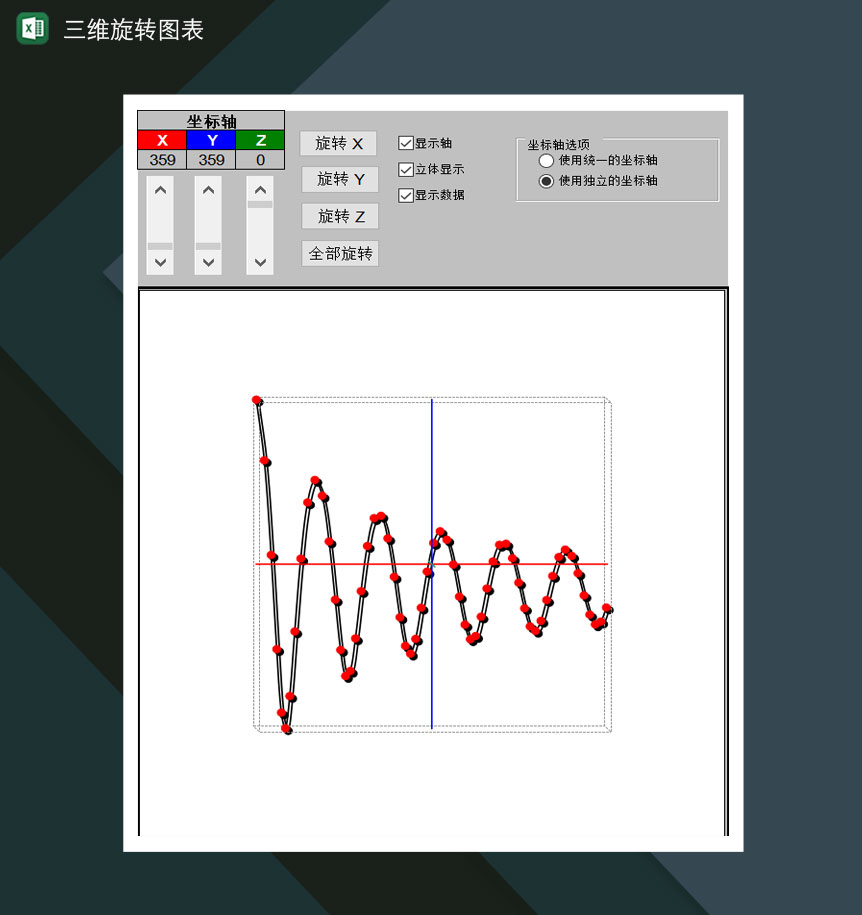Screen dimensions: 862x915
Task: Click the Excel application icon in the title bar
Action: click(32, 29)
